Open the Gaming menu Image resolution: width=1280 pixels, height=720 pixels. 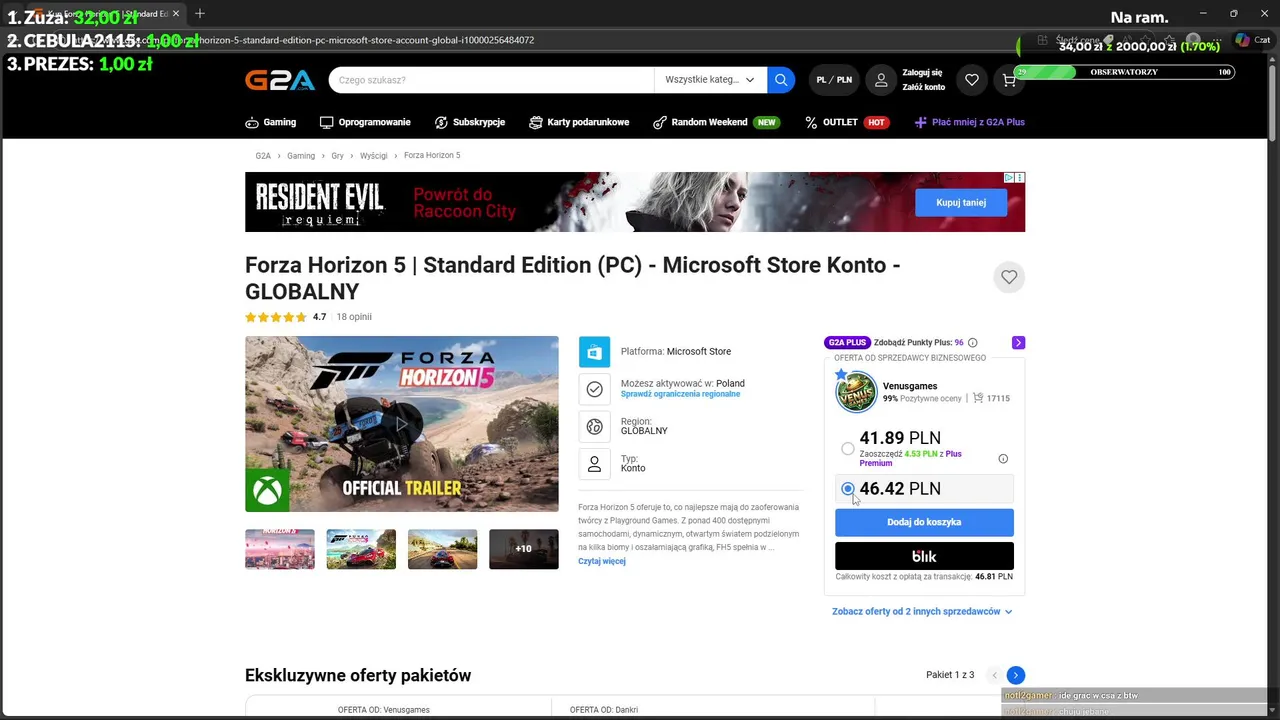coord(270,122)
